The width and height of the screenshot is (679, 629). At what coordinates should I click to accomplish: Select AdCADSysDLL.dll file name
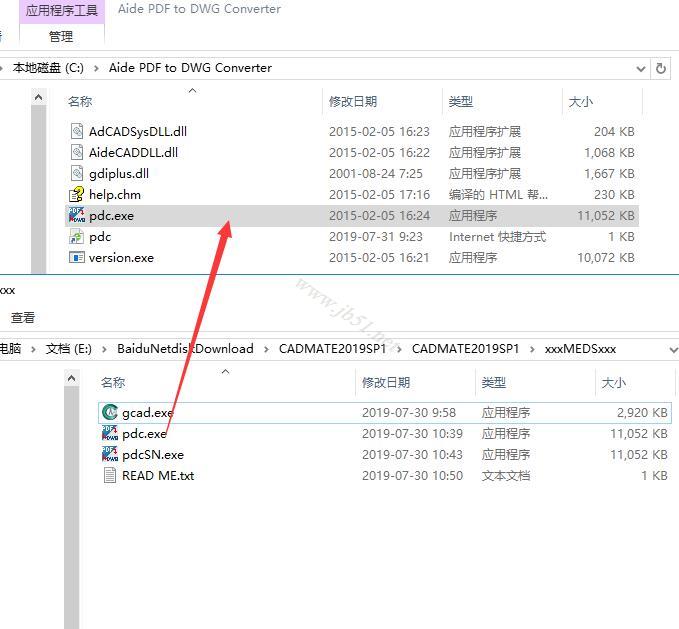click(x=138, y=131)
